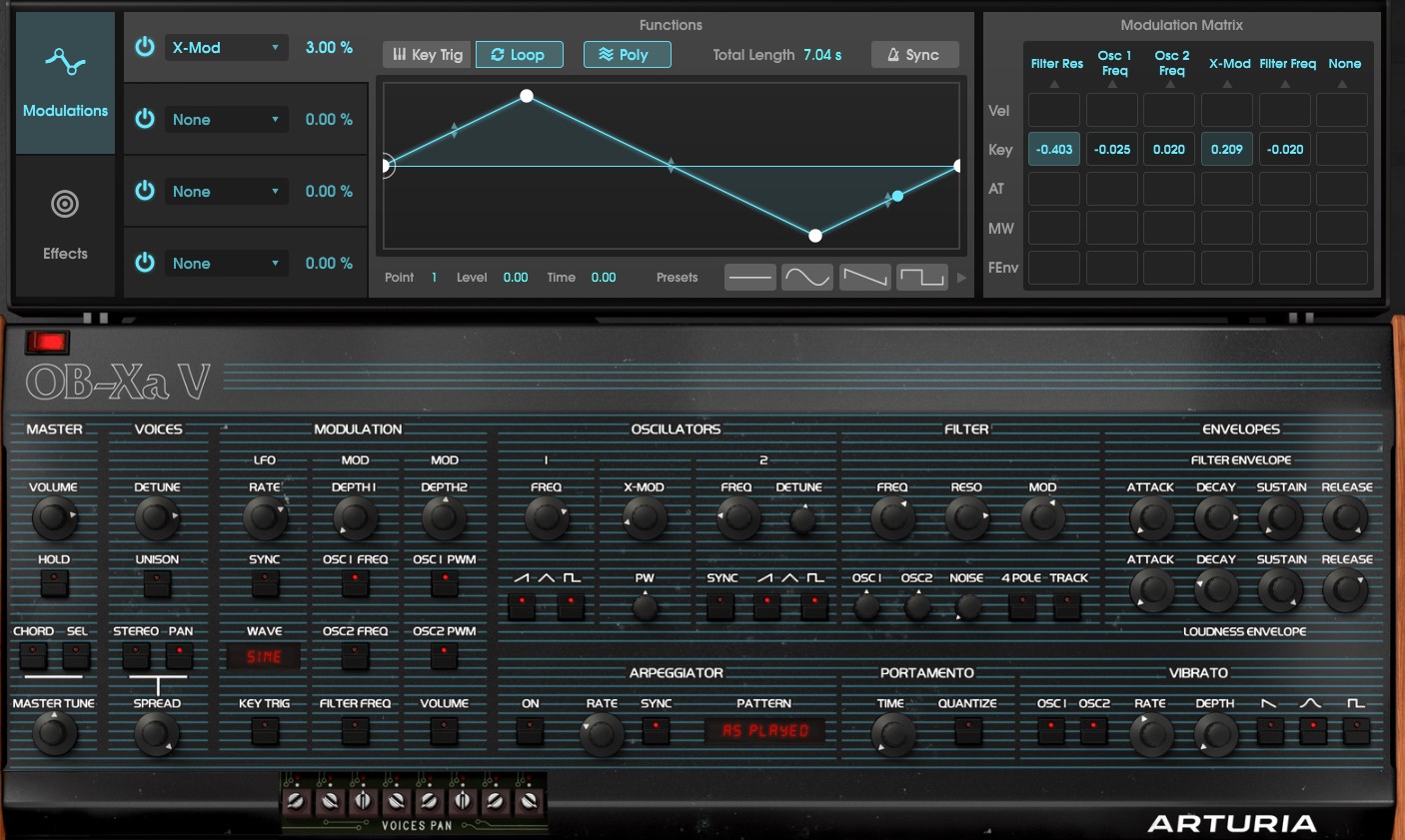Viewport: 1405px width, 840px height.
Task: Toggle the Hold button
Action: click(54, 583)
